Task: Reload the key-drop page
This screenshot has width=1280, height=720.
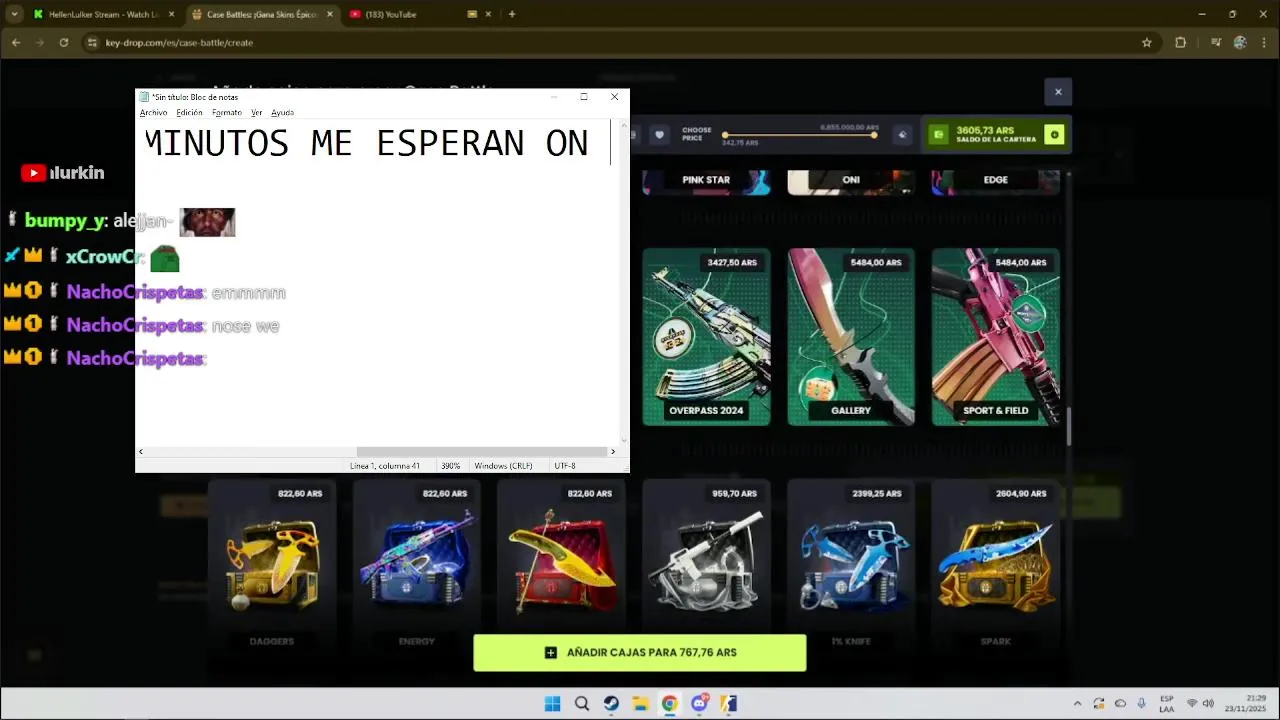Action: pyautogui.click(x=63, y=42)
